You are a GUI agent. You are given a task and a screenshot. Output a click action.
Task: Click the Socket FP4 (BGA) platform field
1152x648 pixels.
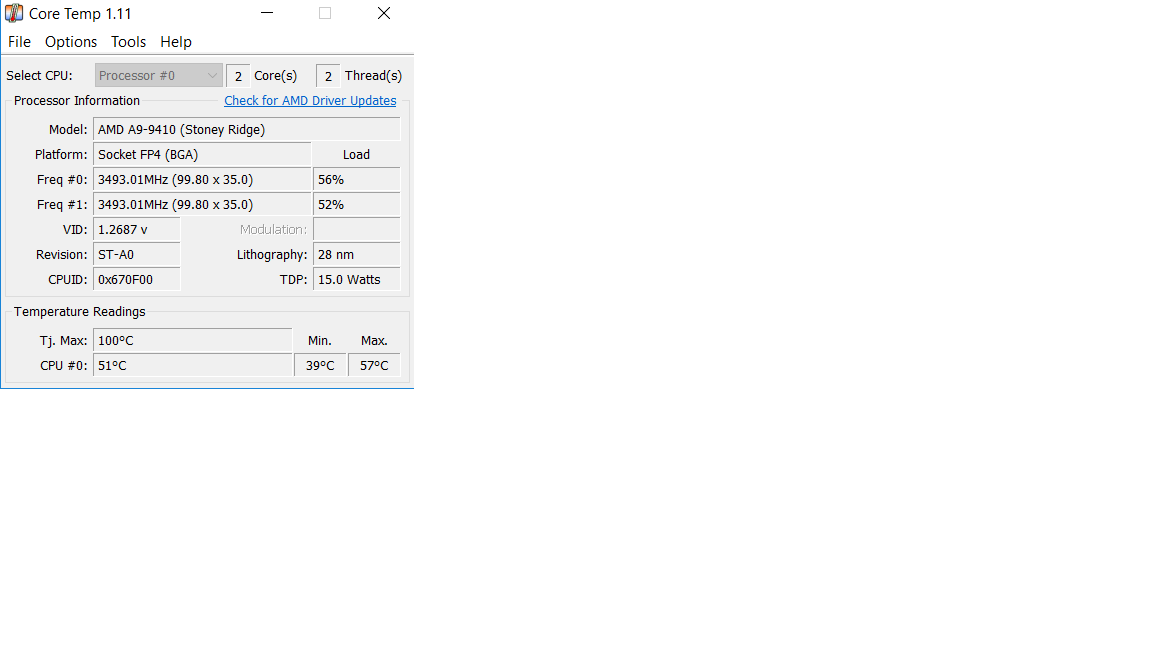point(202,154)
